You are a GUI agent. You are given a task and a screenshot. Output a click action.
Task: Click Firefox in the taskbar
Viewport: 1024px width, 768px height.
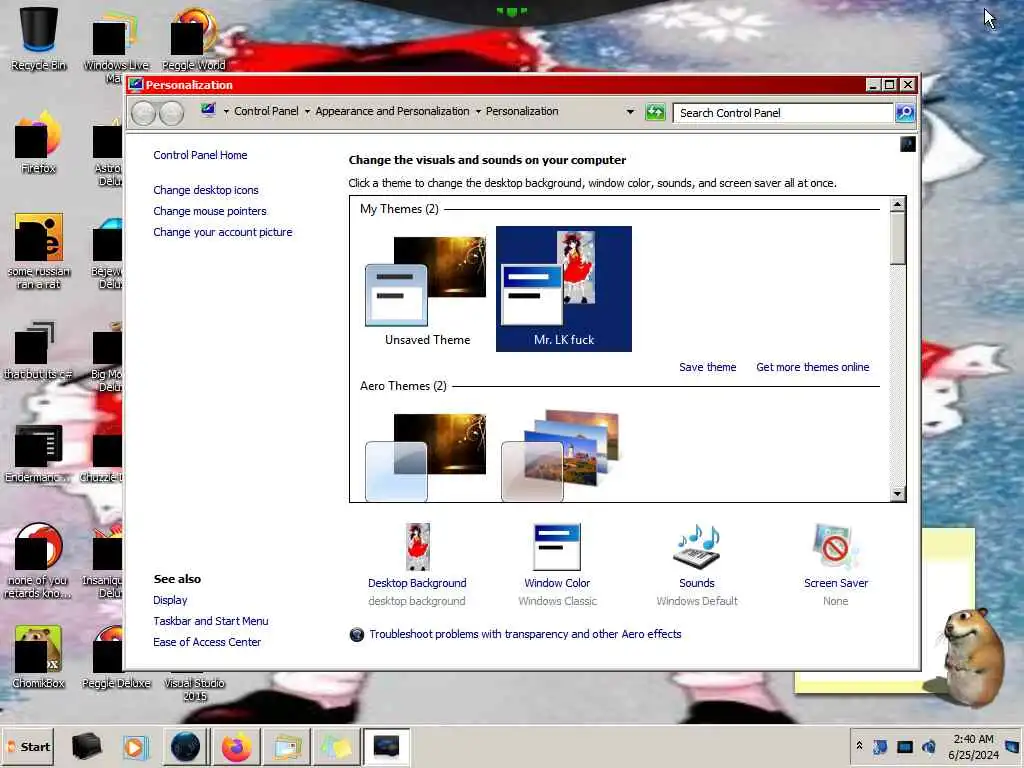[236, 746]
